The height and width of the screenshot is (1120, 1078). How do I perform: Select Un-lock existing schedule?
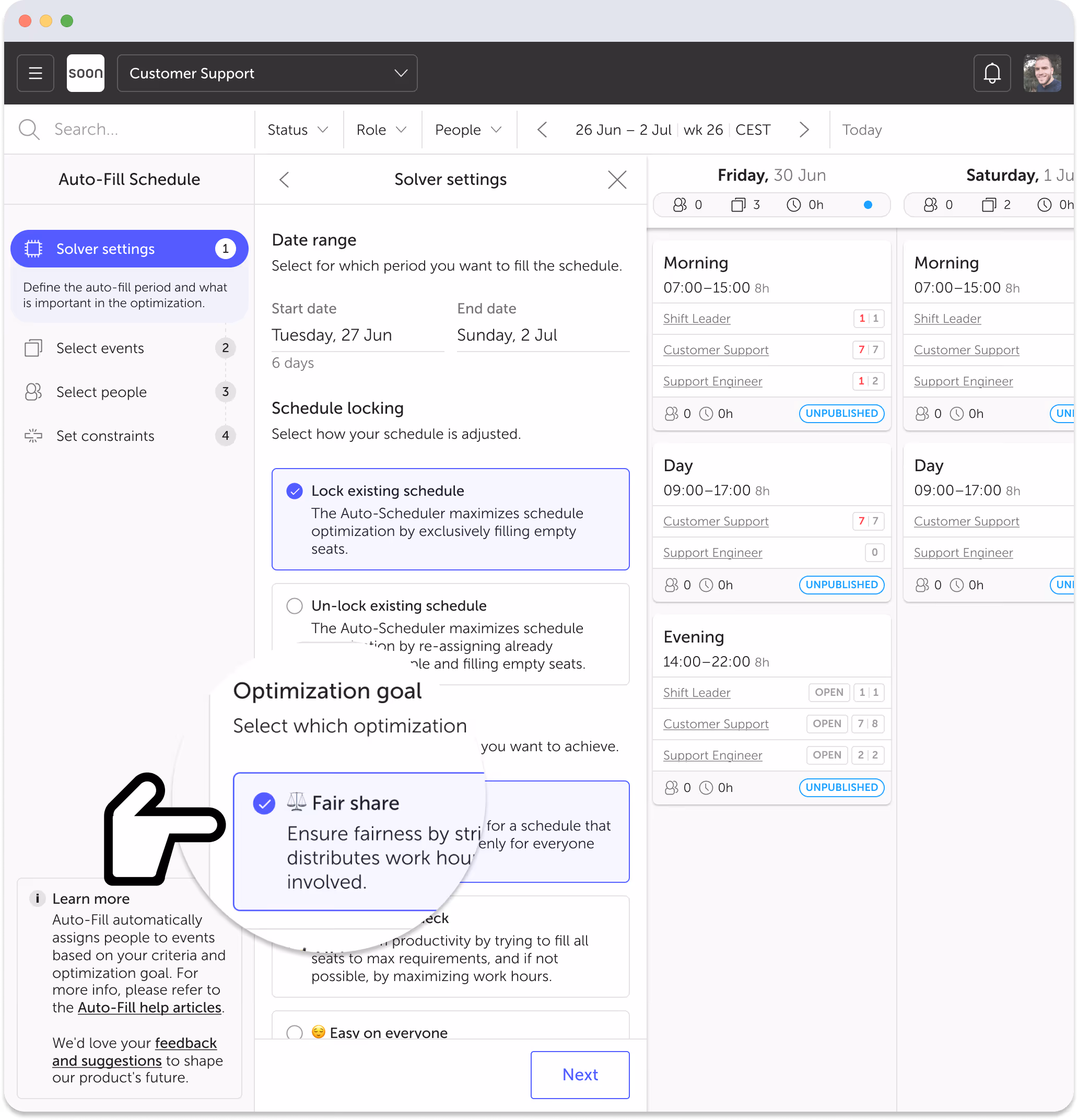point(294,606)
